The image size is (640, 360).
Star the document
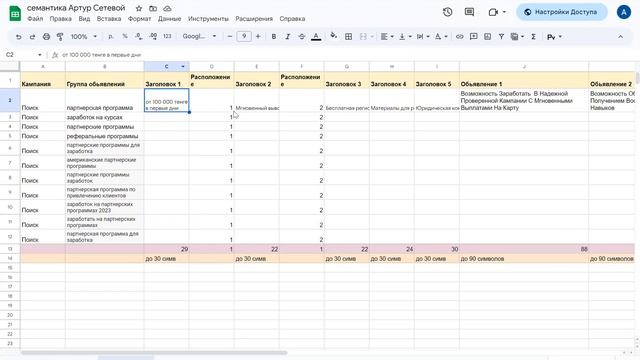tap(139, 8)
